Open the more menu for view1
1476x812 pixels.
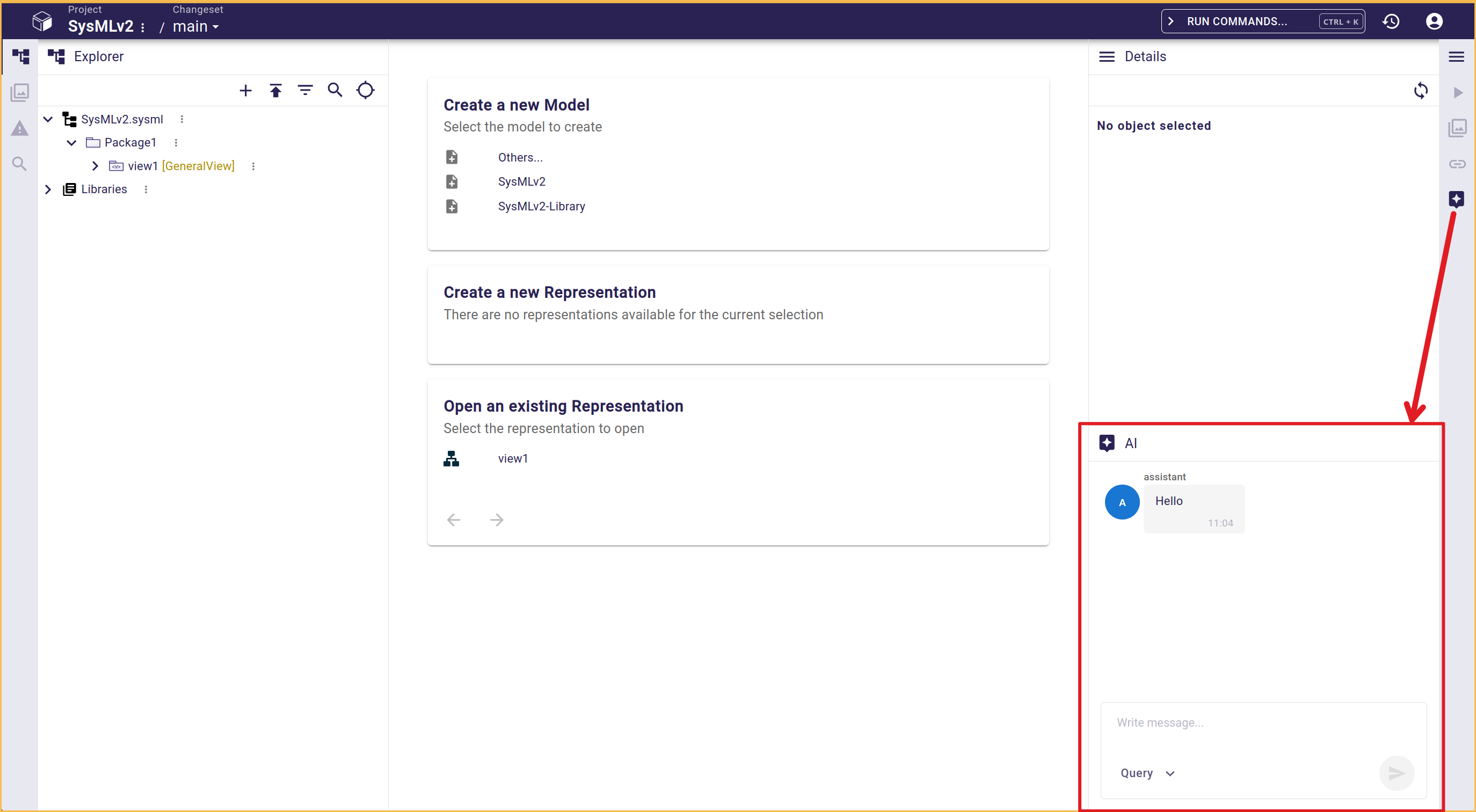tap(253, 166)
